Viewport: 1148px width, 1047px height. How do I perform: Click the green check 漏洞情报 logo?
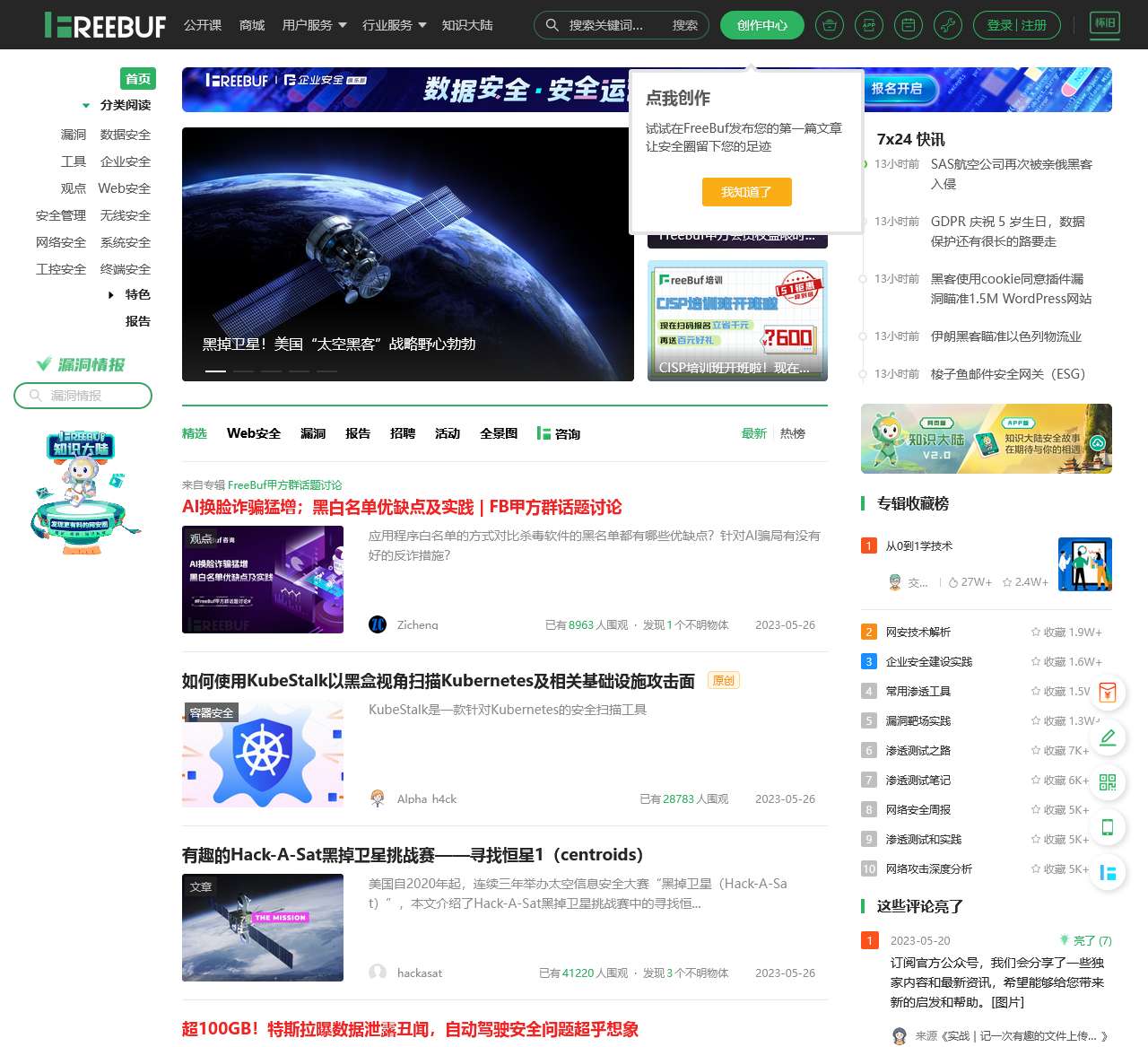tap(81, 364)
